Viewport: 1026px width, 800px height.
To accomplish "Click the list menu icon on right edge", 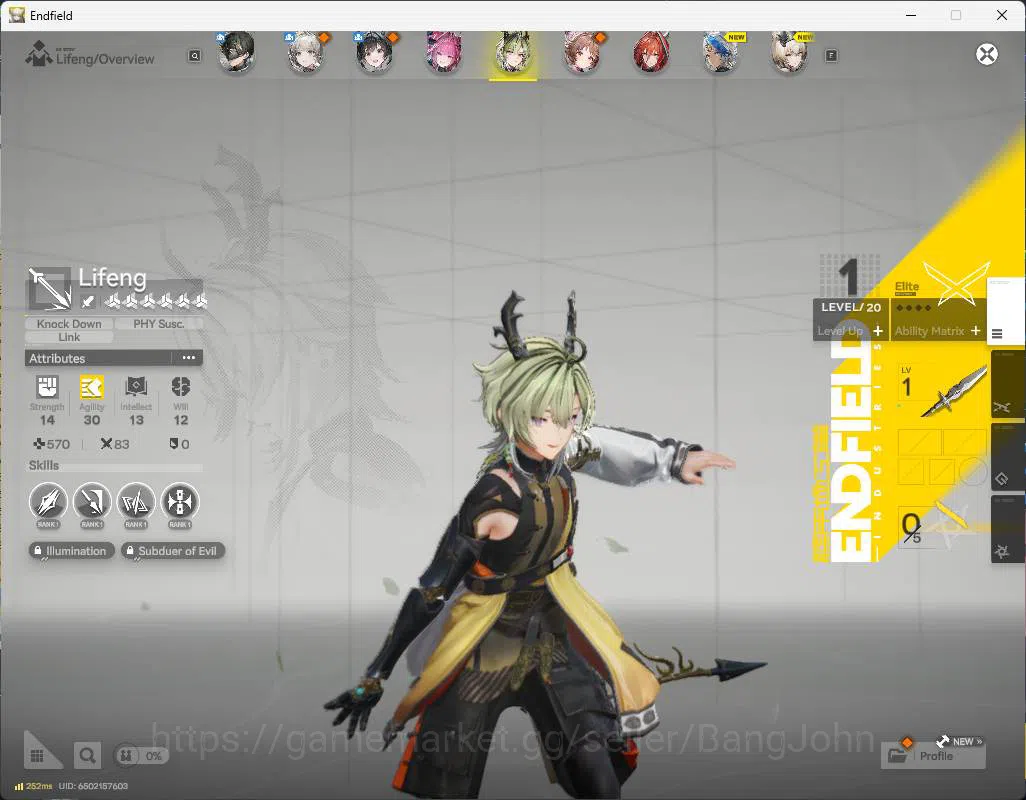I will [x=997, y=334].
